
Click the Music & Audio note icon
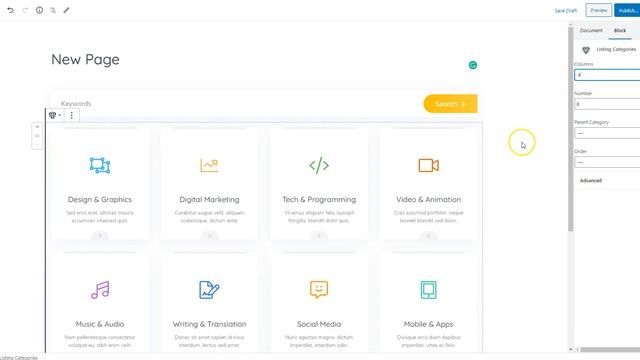(x=100, y=290)
